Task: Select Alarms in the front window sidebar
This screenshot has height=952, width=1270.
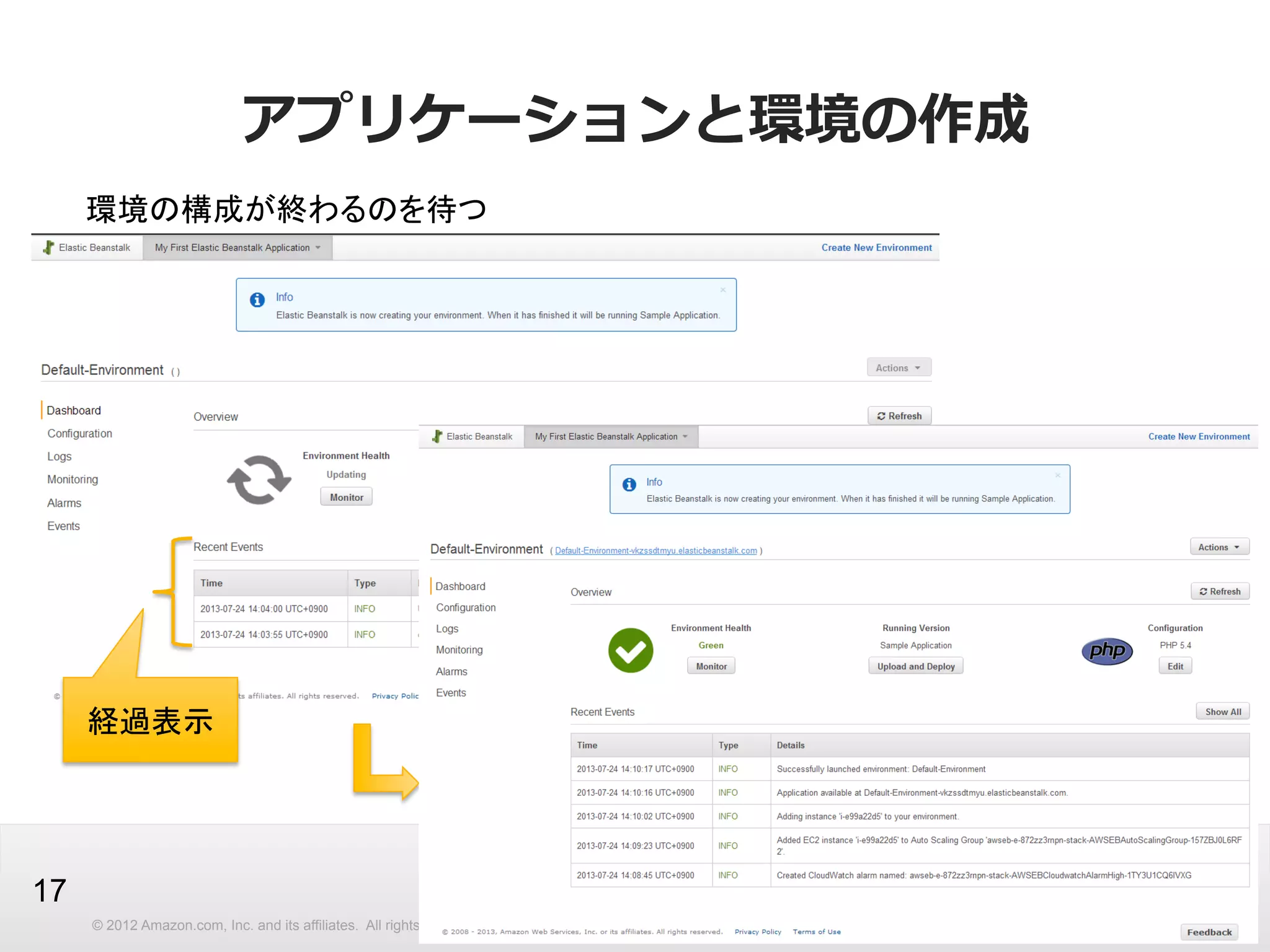Action: (451, 671)
